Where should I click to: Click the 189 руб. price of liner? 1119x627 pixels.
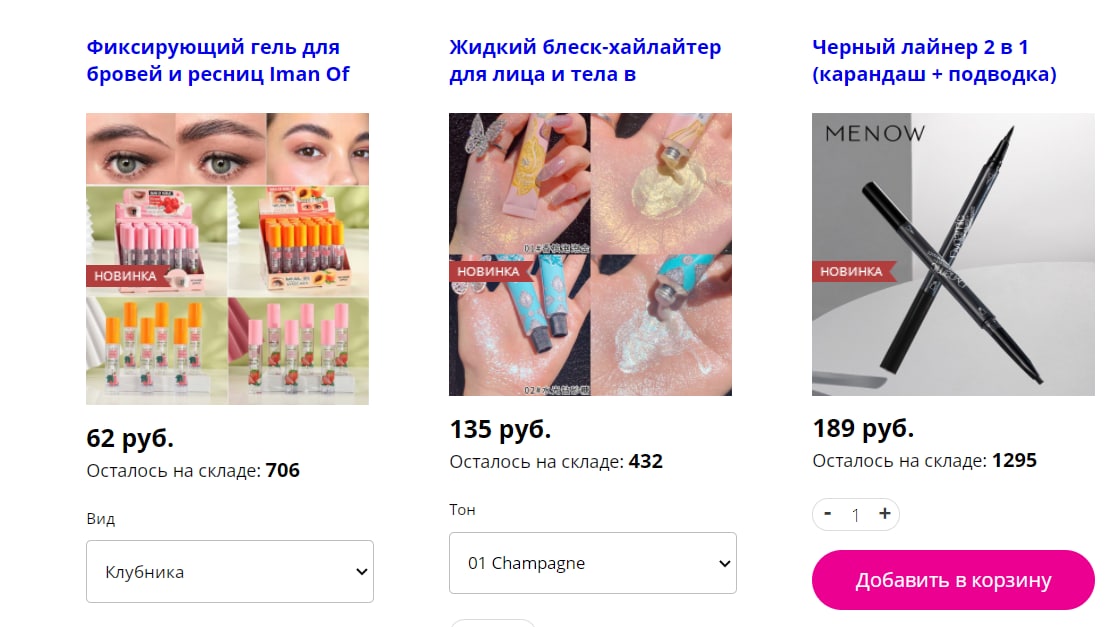coord(864,428)
